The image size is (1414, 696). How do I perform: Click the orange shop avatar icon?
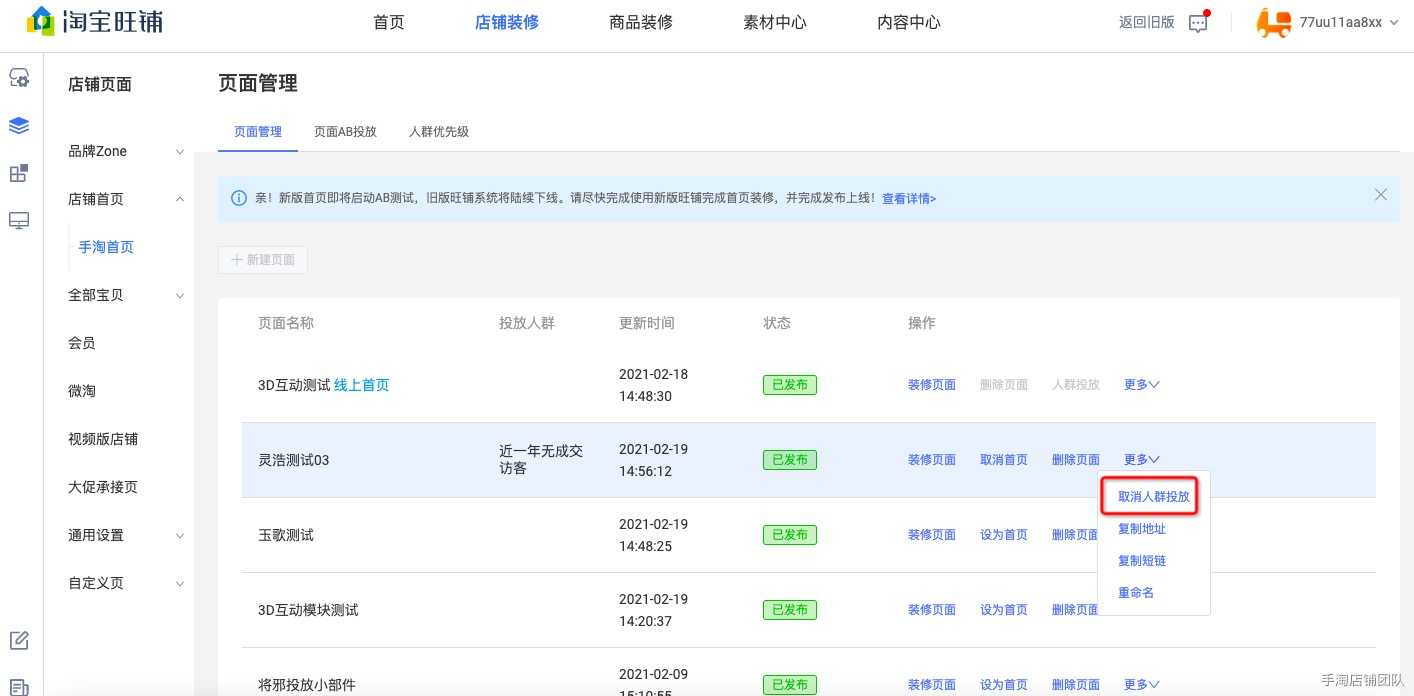[x=1273, y=23]
